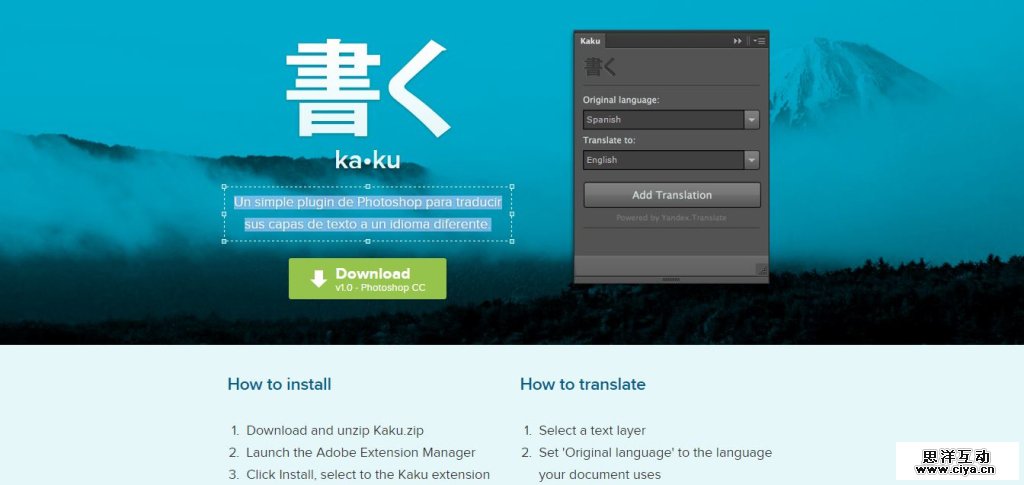Open the Kaku panel flyout menu icon
Image resolution: width=1024 pixels, height=485 pixels.
pyautogui.click(x=759, y=41)
